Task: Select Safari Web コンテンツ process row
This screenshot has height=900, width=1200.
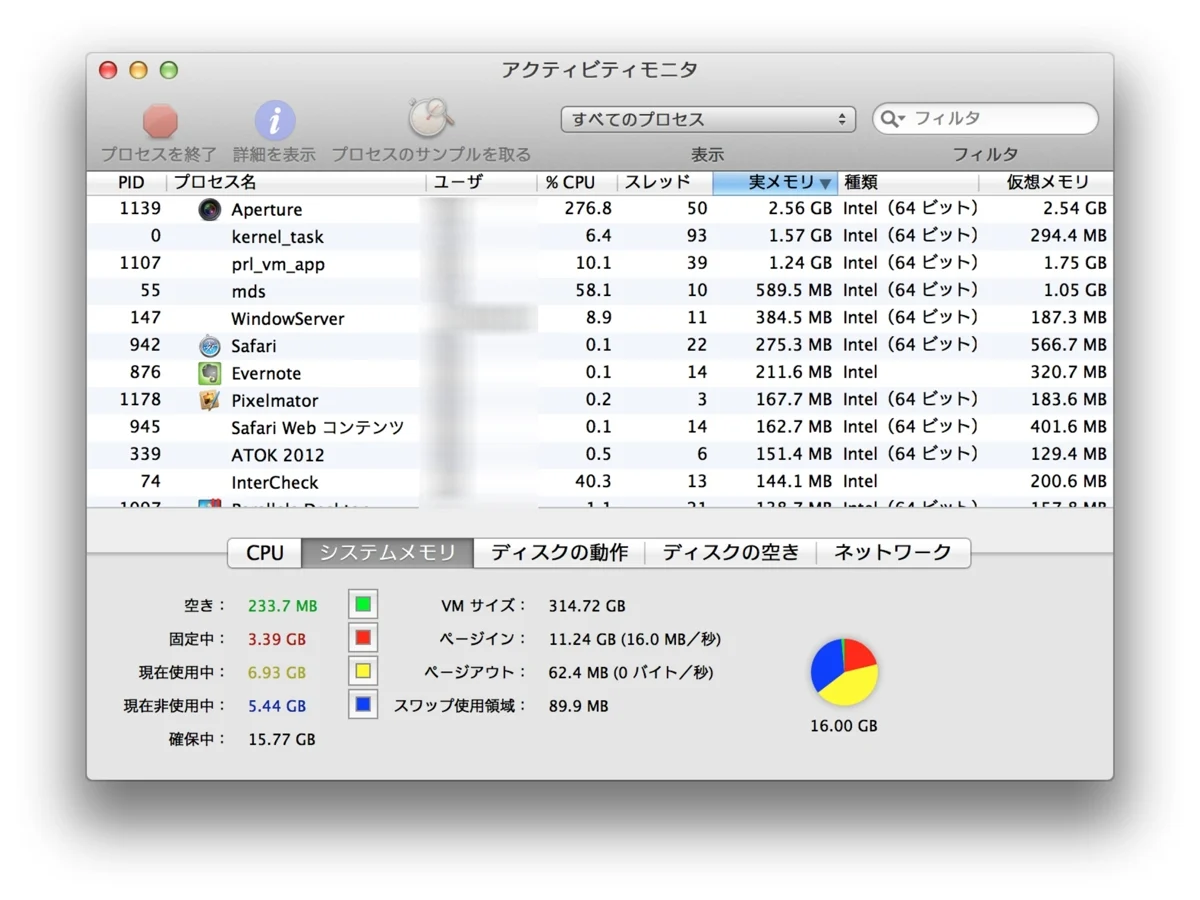Action: coord(600,427)
